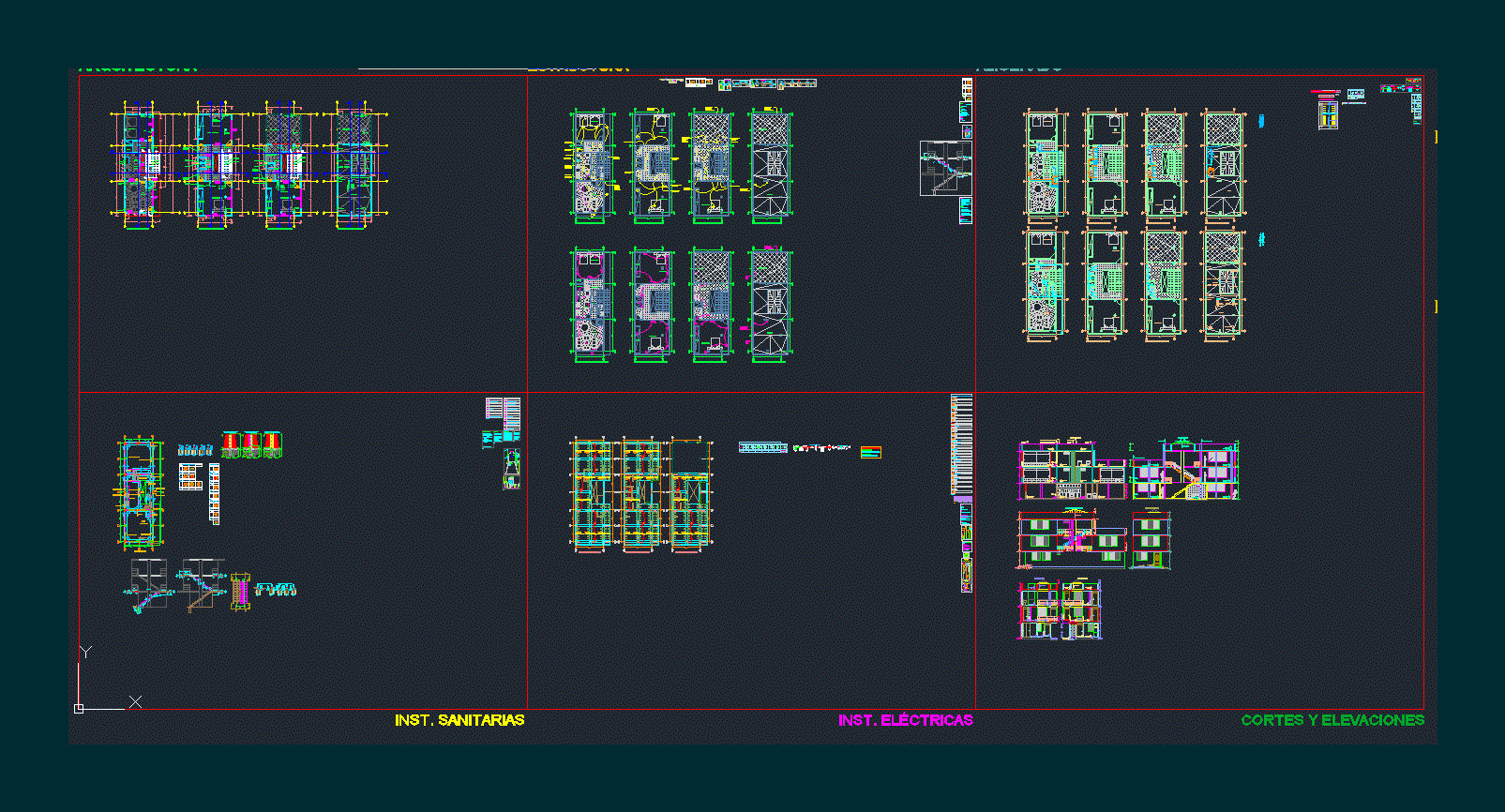
Task: Pick the pair of small cross sections
Action: coord(1060,609)
